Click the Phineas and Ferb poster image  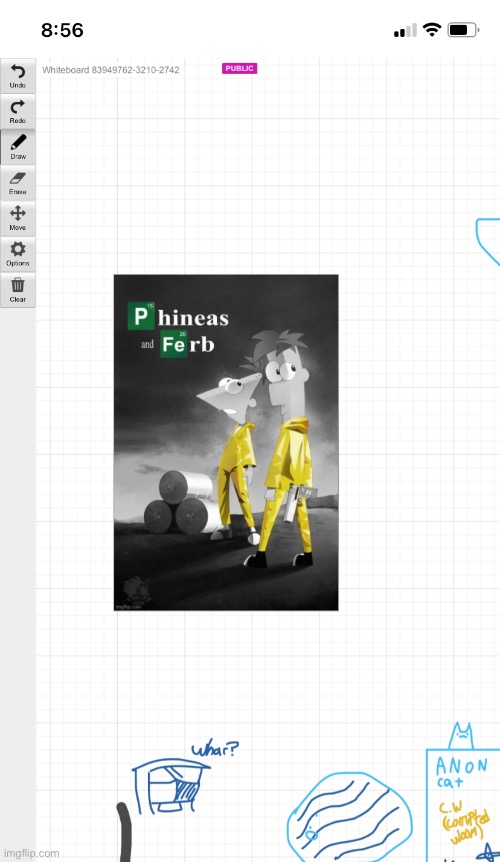[x=226, y=443]
